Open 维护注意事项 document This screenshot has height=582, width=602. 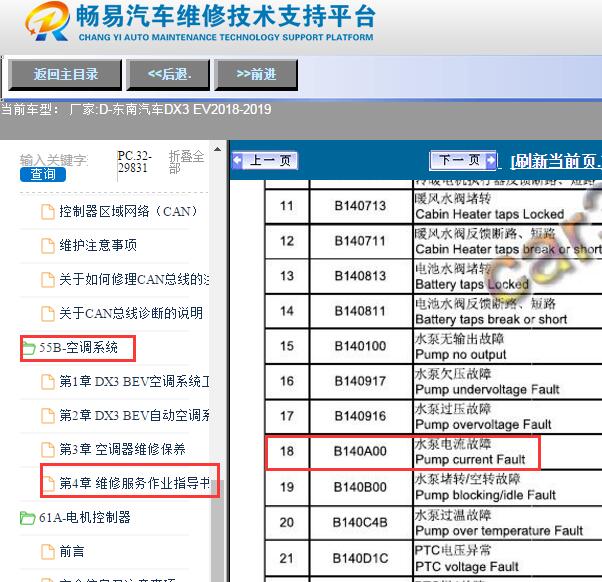(98, 245)
